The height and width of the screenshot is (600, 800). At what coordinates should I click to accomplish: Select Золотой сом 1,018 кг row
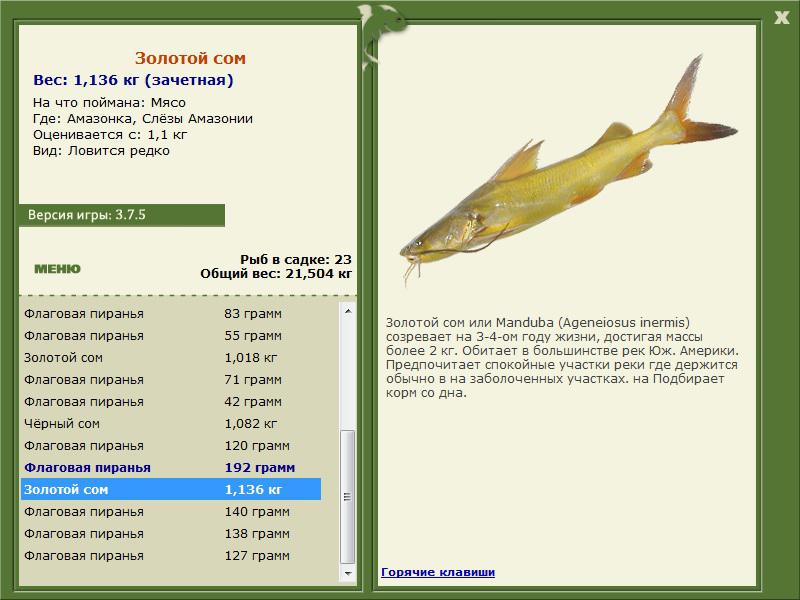[x=170, y=357]
